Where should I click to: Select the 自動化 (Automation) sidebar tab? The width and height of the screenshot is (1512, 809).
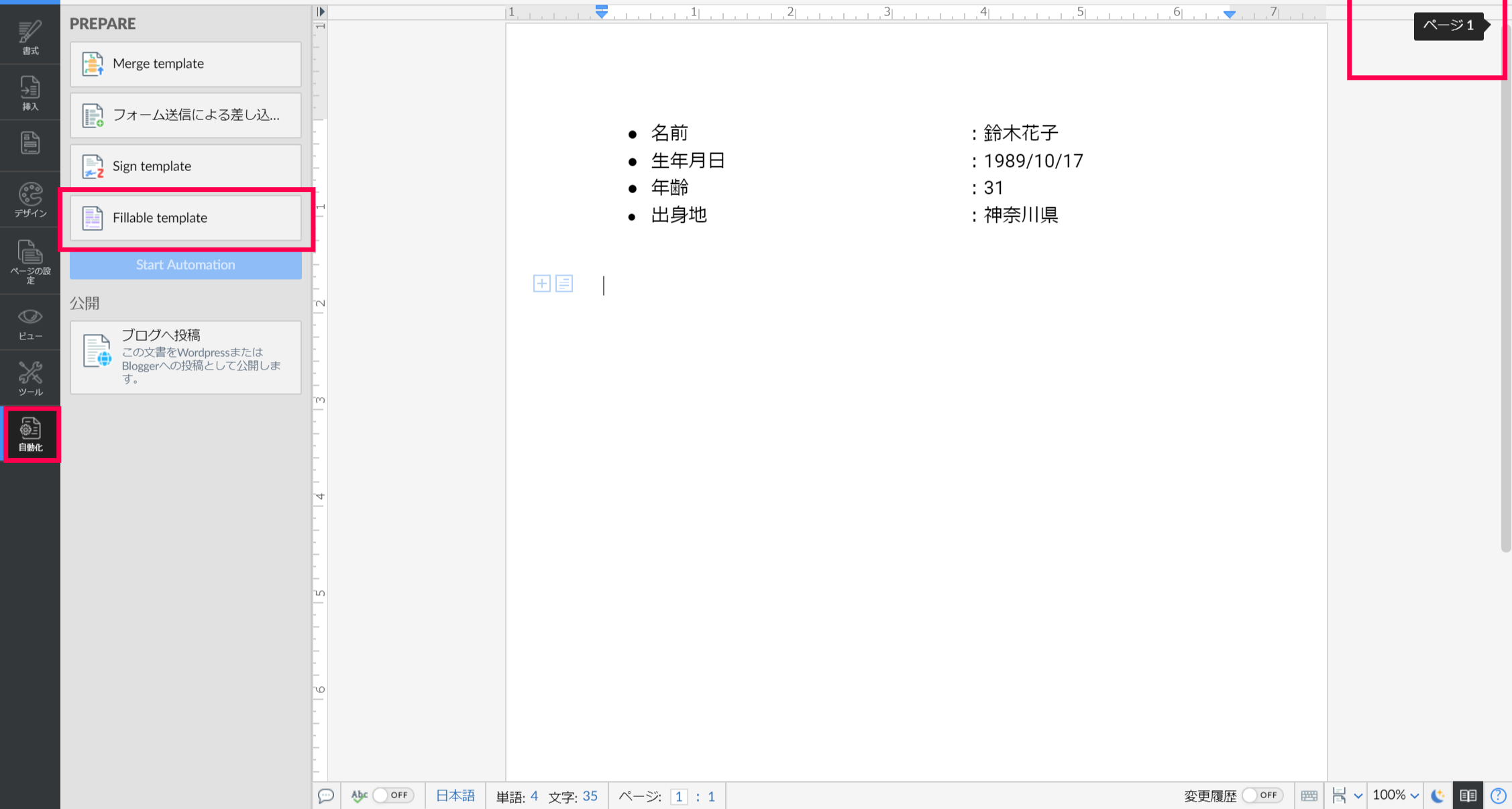point(31,434)
